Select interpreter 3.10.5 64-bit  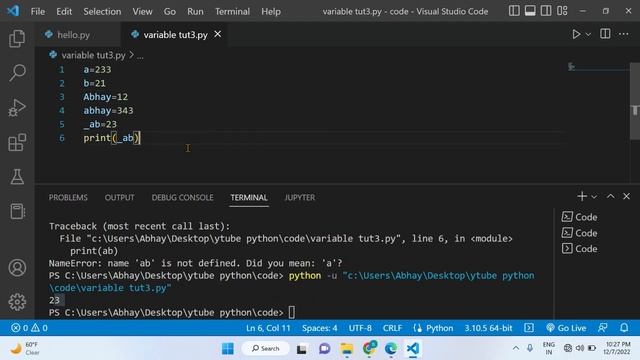coord(488,328)
